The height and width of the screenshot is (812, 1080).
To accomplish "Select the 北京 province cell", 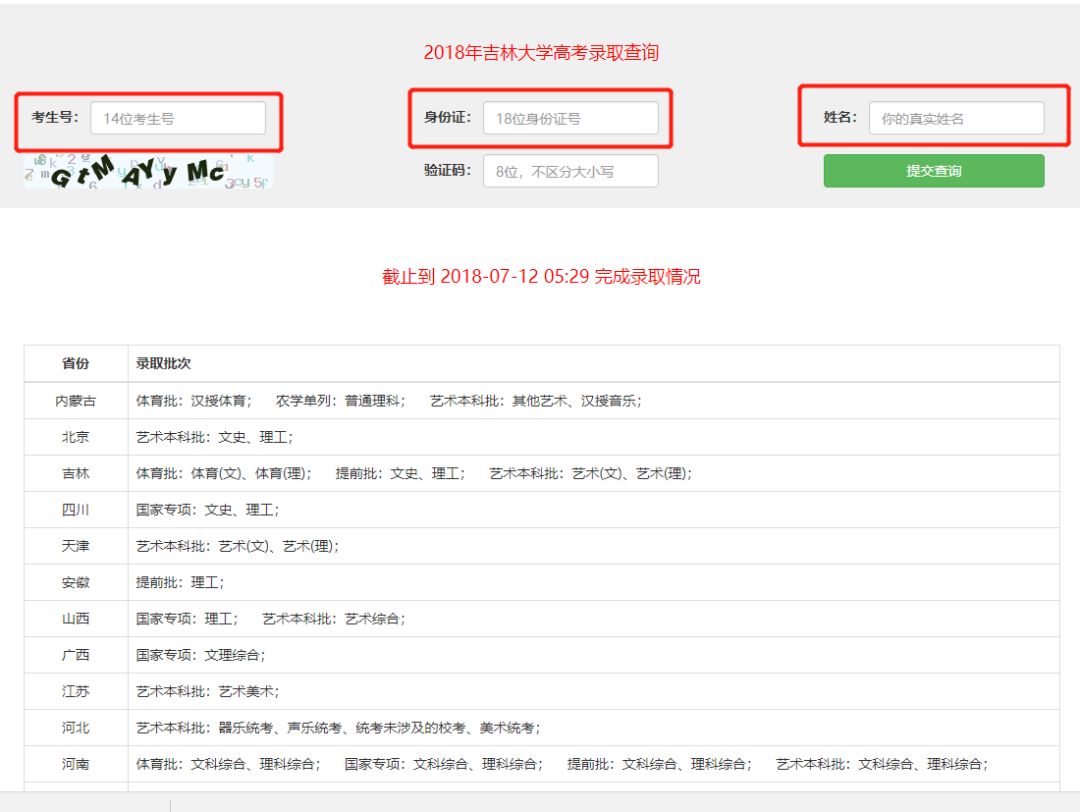I will (76, 437).
